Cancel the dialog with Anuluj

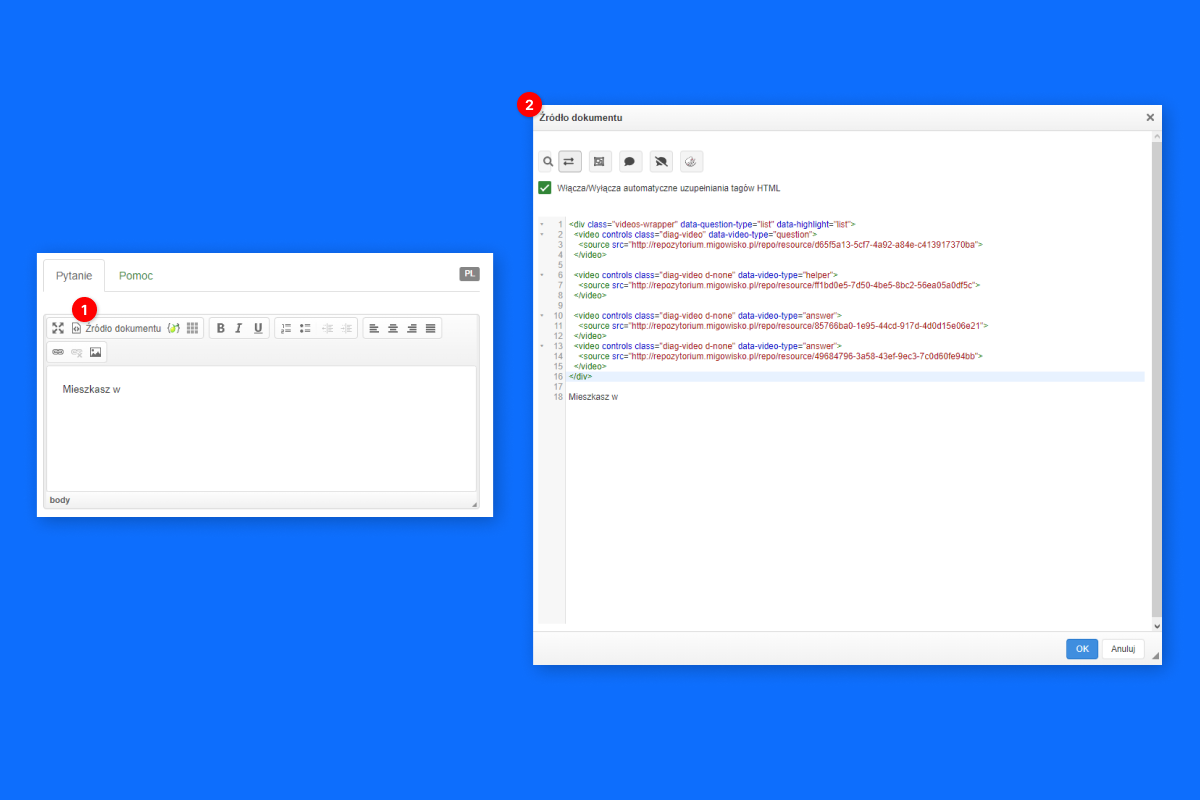click(1123, 649)
